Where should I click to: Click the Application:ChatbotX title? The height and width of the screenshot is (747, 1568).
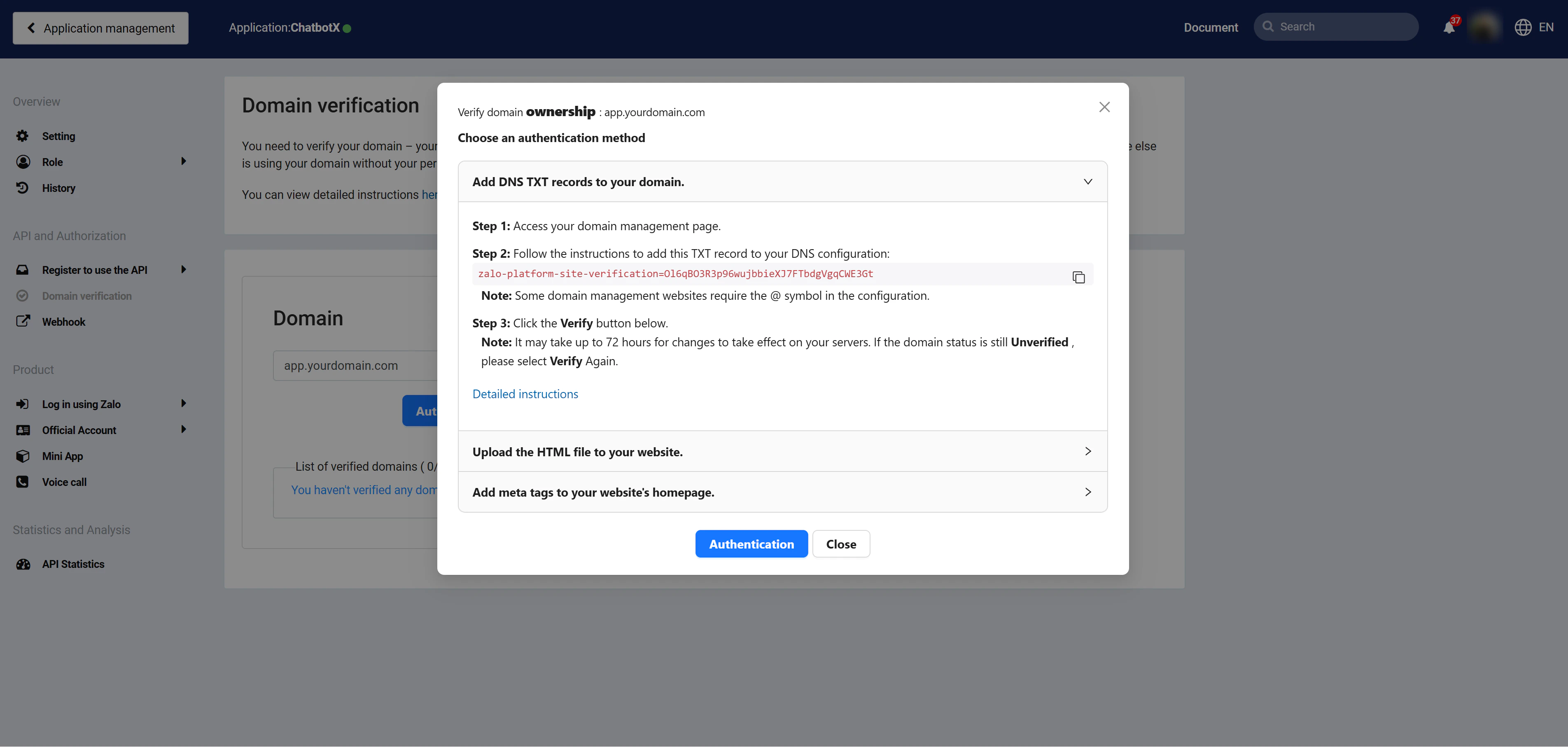(x=284, y=28)
